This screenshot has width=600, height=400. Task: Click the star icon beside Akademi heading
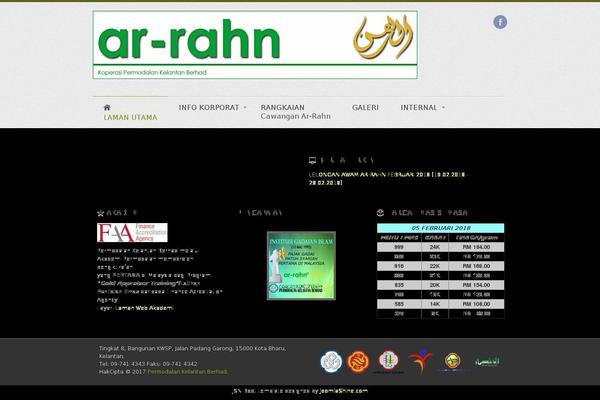coord(100,213)
